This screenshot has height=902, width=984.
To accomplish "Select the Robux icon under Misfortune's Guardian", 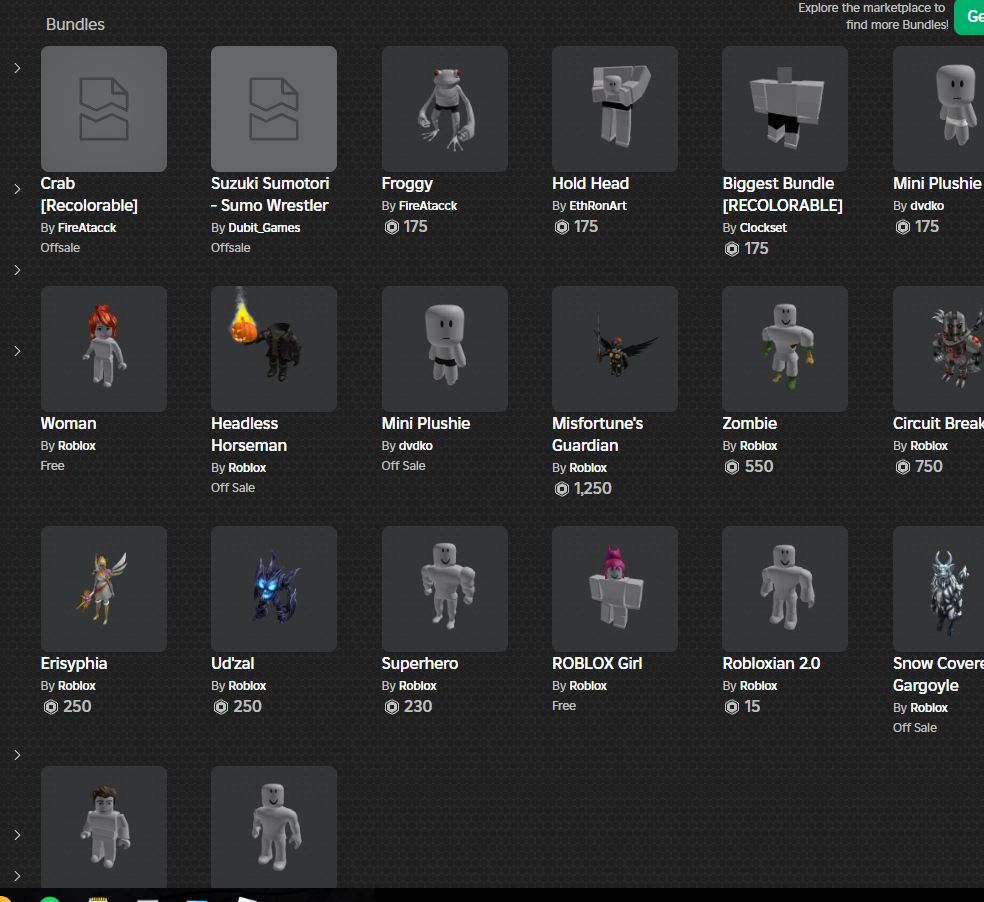I will tap(562, 489).
